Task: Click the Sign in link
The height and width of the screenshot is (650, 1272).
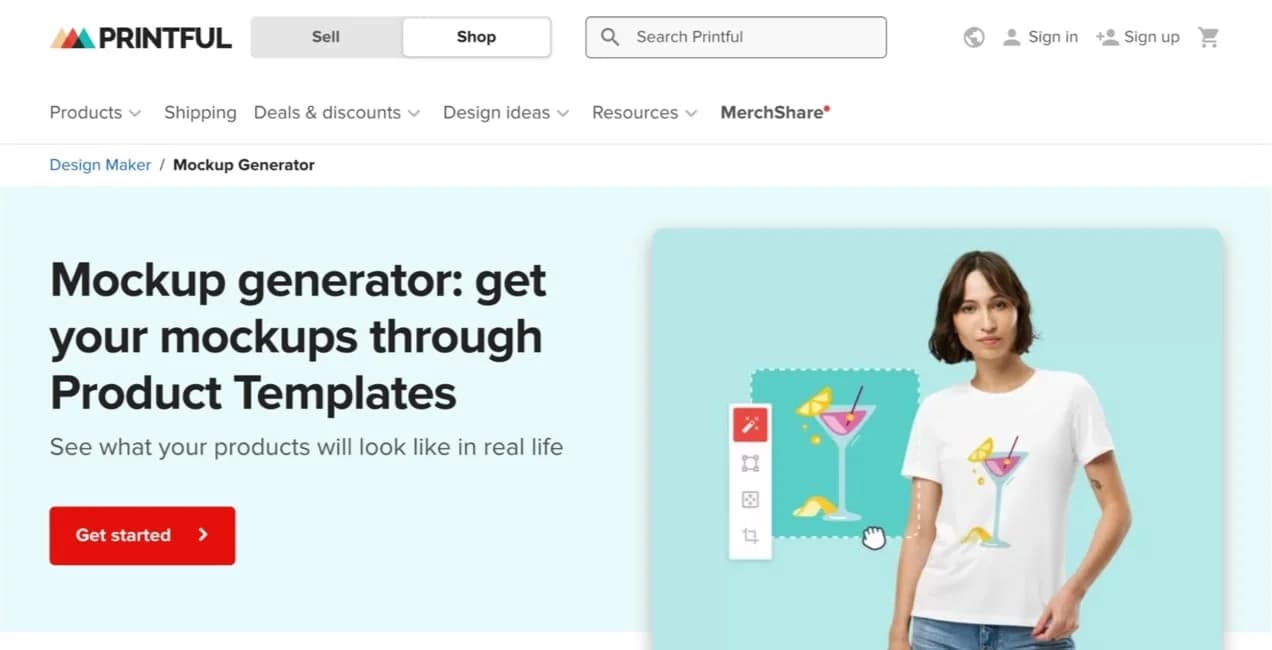Action: (1040, 37)
